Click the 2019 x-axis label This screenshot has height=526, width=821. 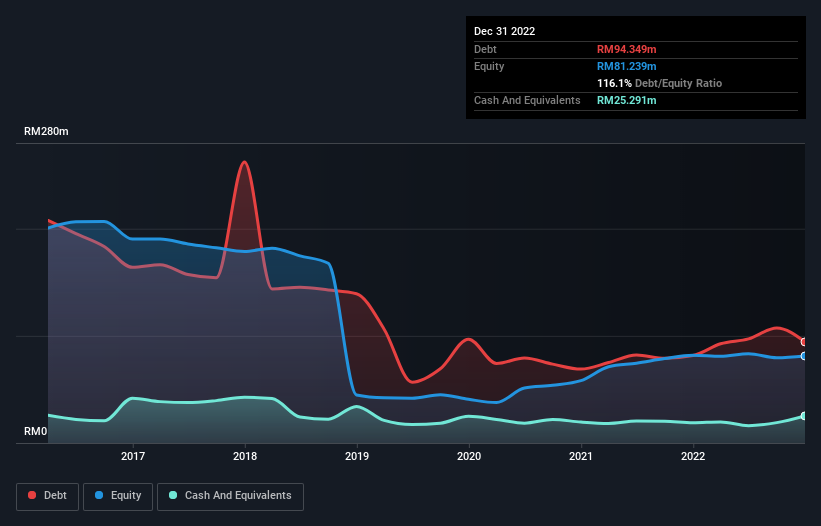pos(357,456)
